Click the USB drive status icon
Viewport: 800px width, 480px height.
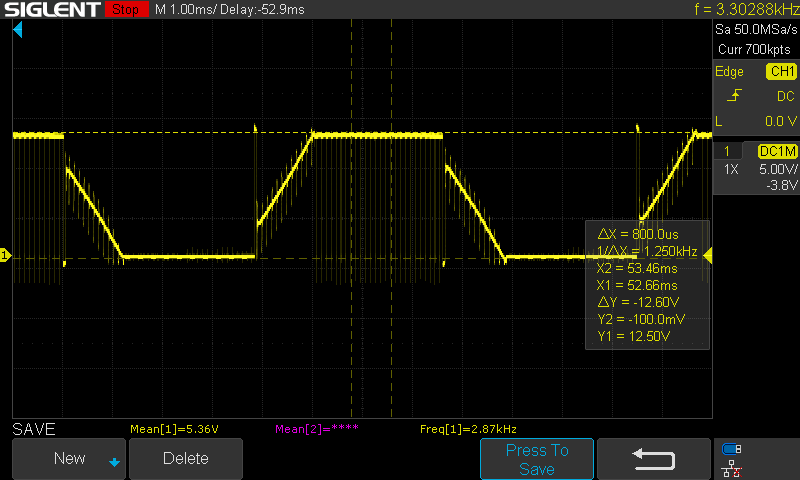click(x=732, y=449)
